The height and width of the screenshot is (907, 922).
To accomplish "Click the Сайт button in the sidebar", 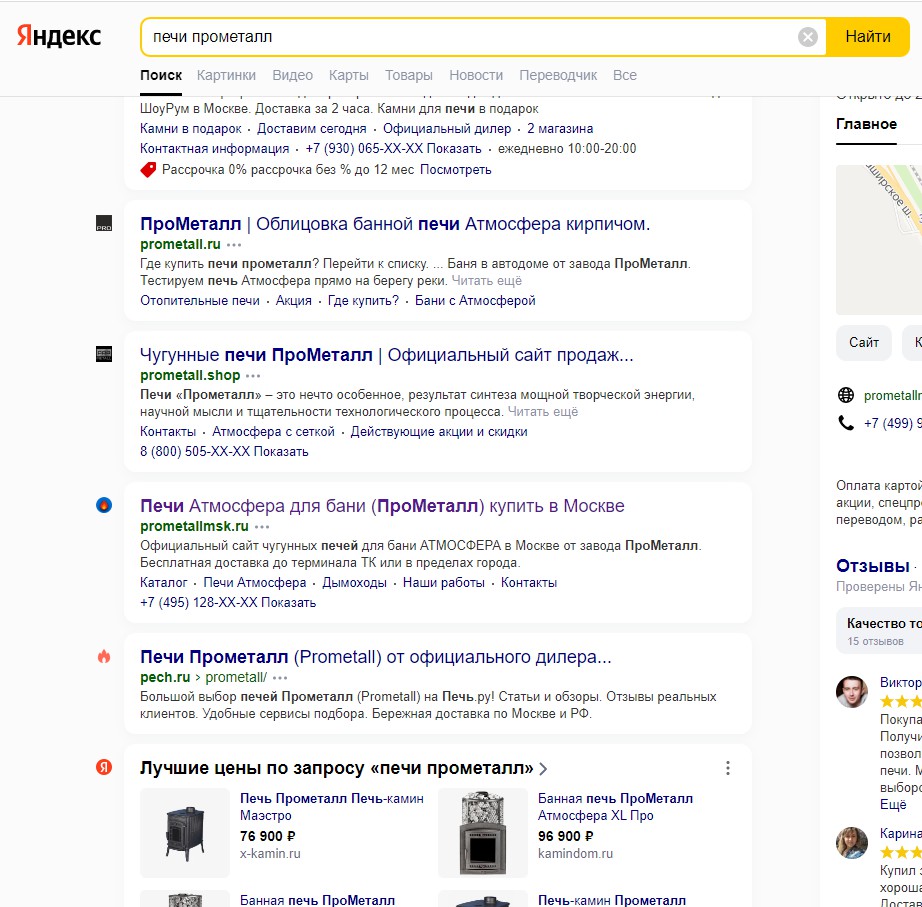I will click(x=864, y=342).
